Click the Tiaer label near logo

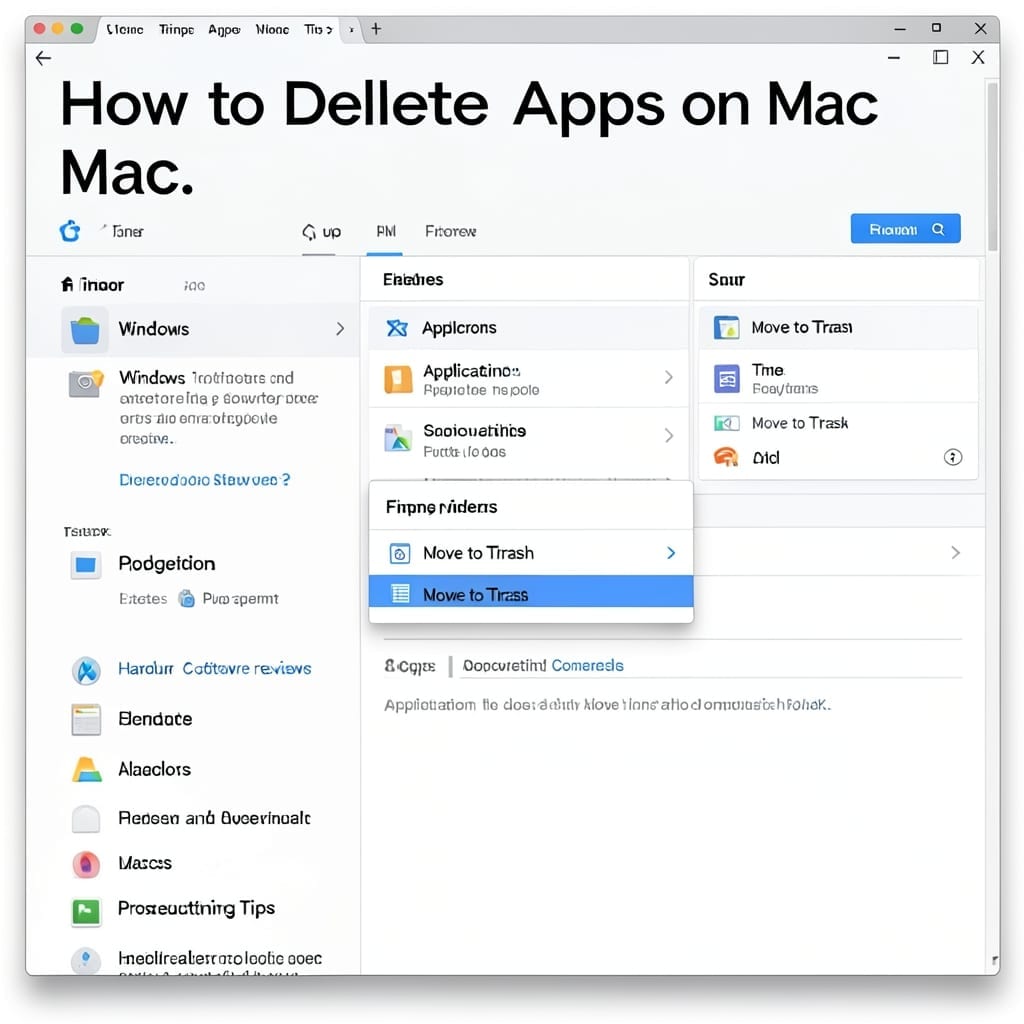[x=127, y=231]
